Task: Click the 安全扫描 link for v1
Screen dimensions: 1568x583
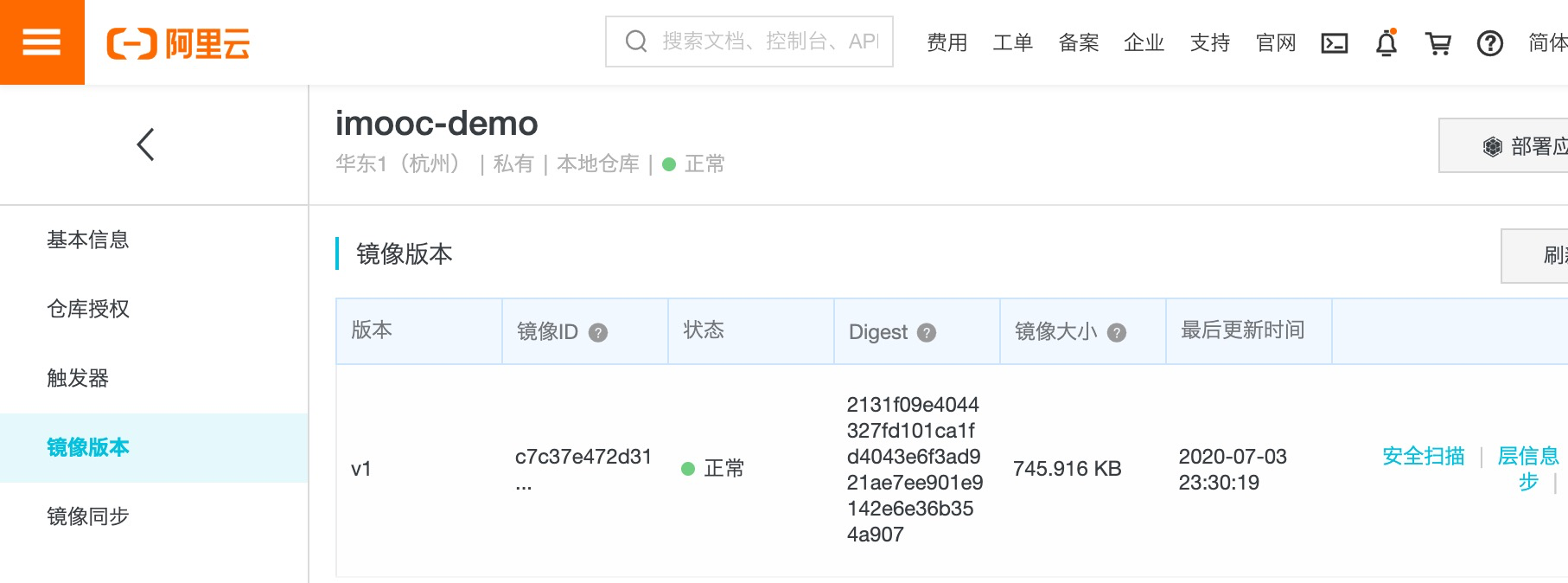Action: 1423,456
